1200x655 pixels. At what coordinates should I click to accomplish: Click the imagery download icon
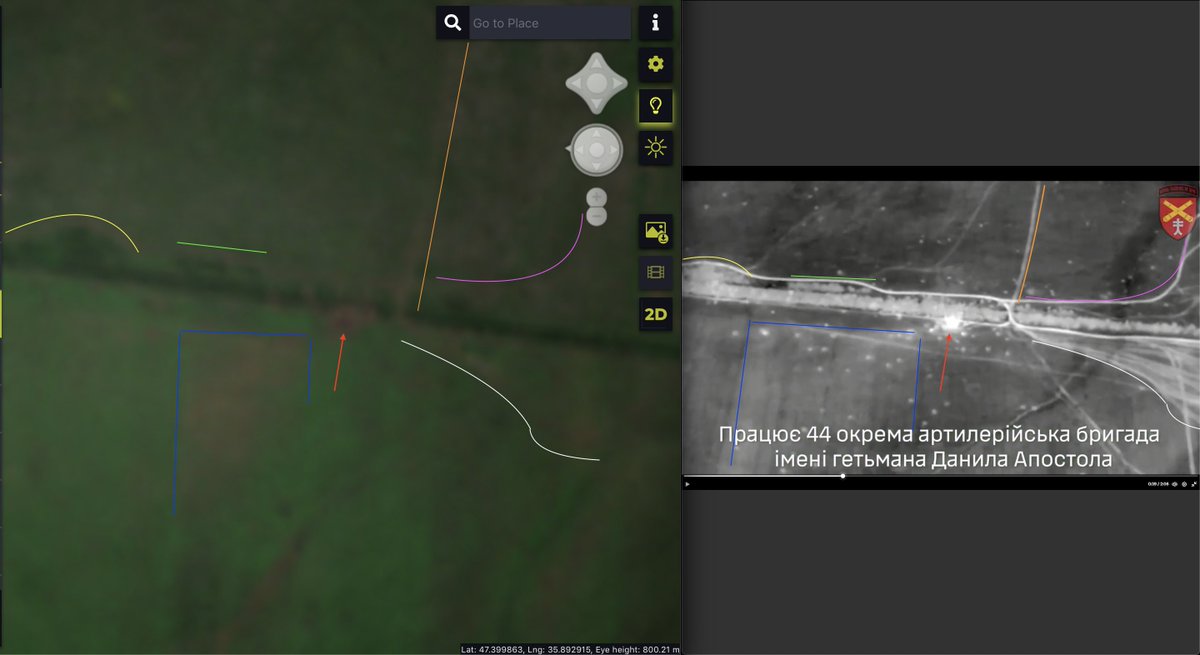coord(656,231)
